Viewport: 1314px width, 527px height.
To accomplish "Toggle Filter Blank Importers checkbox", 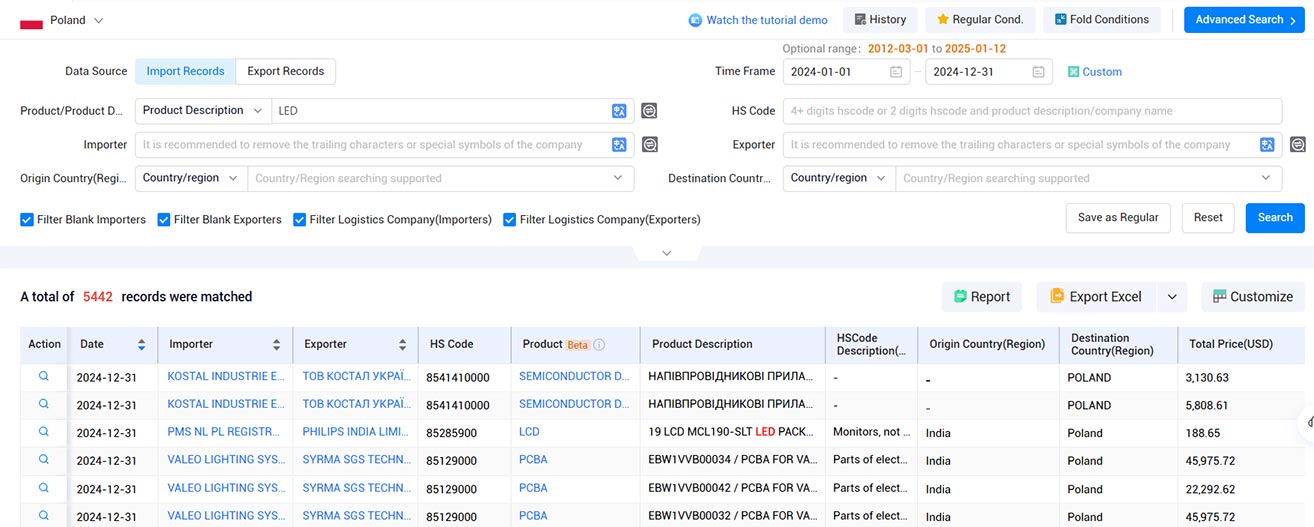I will (27, 219).
